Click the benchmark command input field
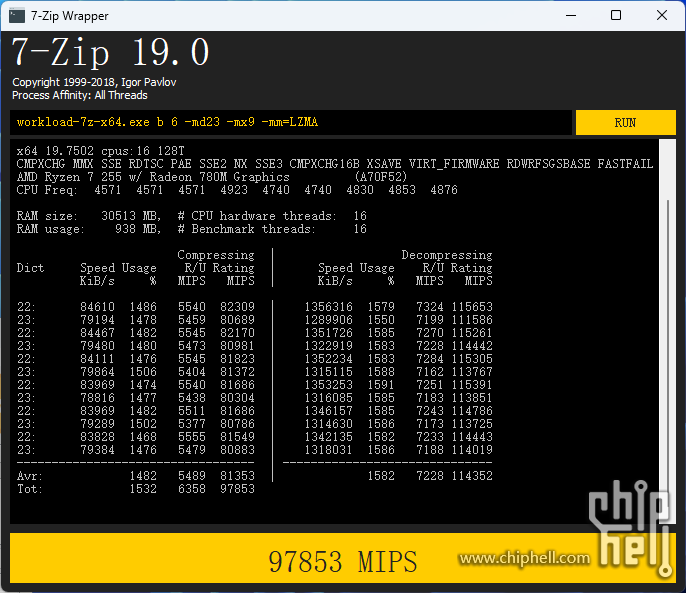686x593 pixels. coord(290,122)
